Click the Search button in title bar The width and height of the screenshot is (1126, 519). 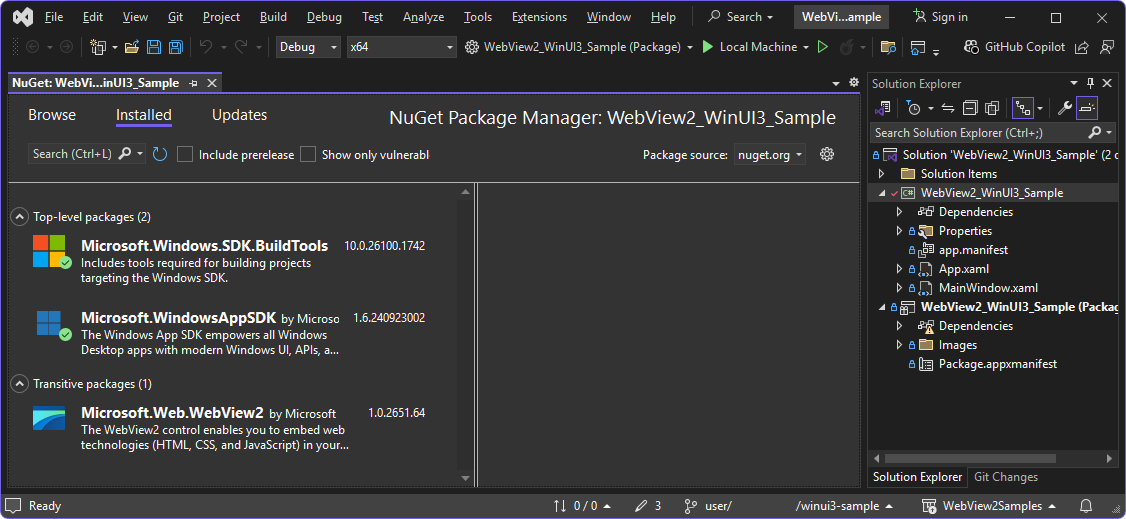(740, 17)
